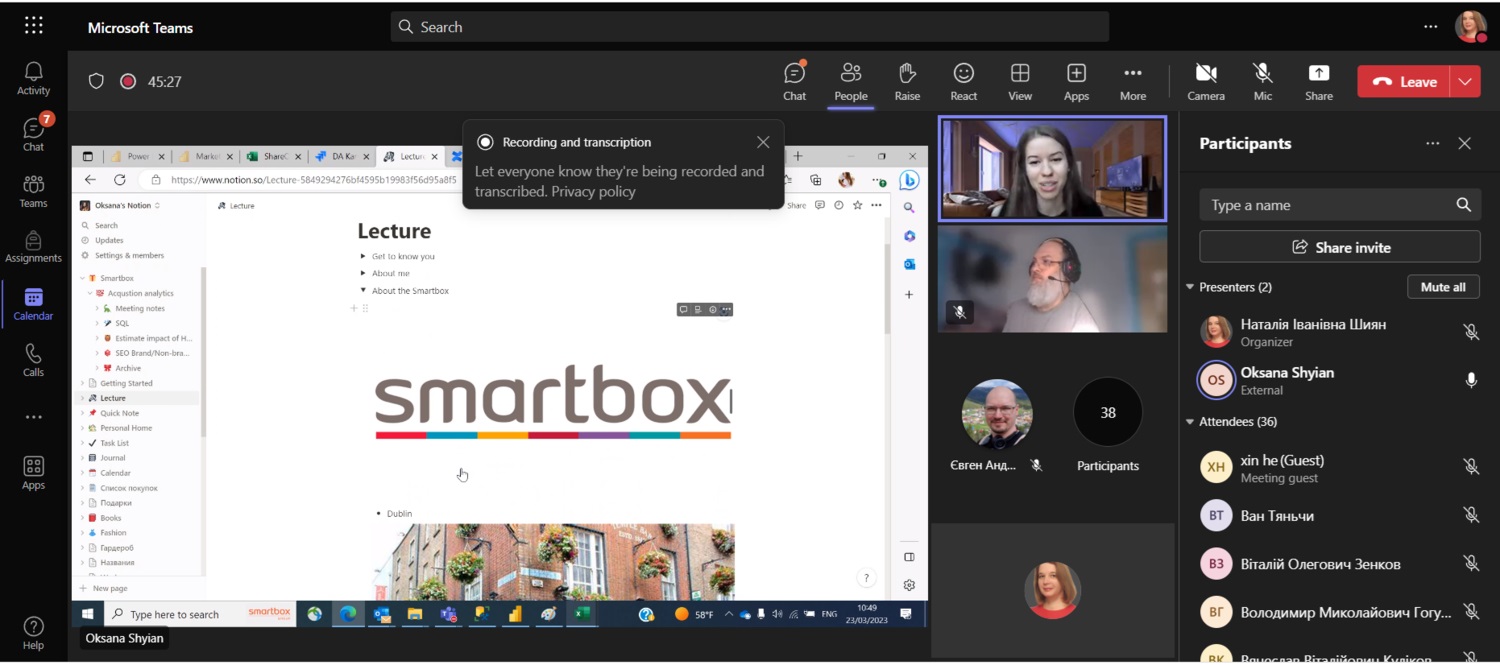Collapse the Presenters section
Screen dimensions: 1500x665
(x=1190, y=287)
